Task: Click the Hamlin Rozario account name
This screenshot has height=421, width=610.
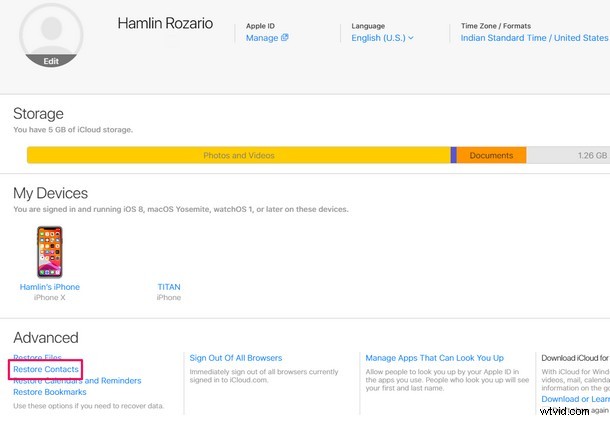Action: tap(165, 23)
